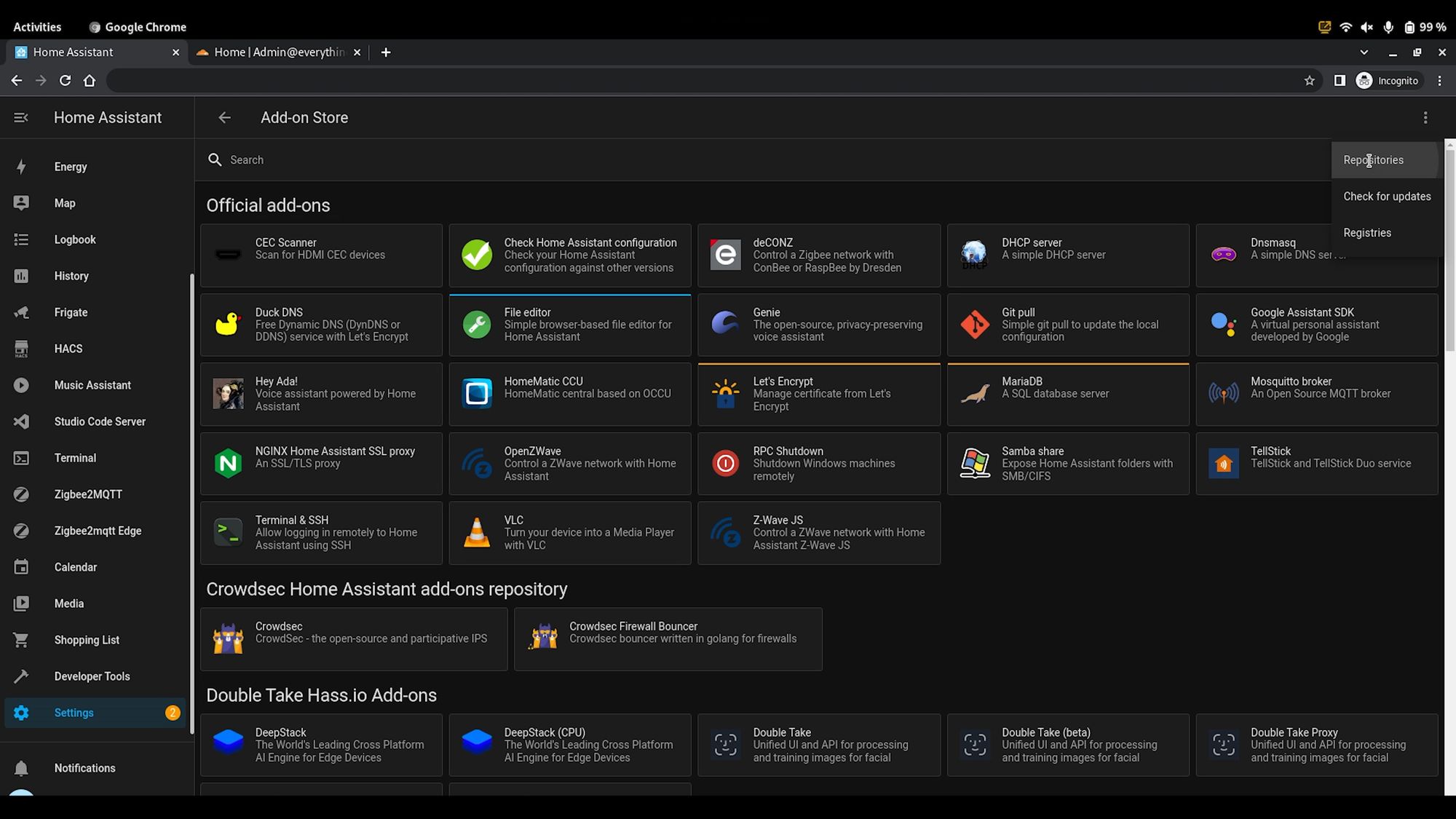Open a new Chrome tab

(x=386, y=52)
